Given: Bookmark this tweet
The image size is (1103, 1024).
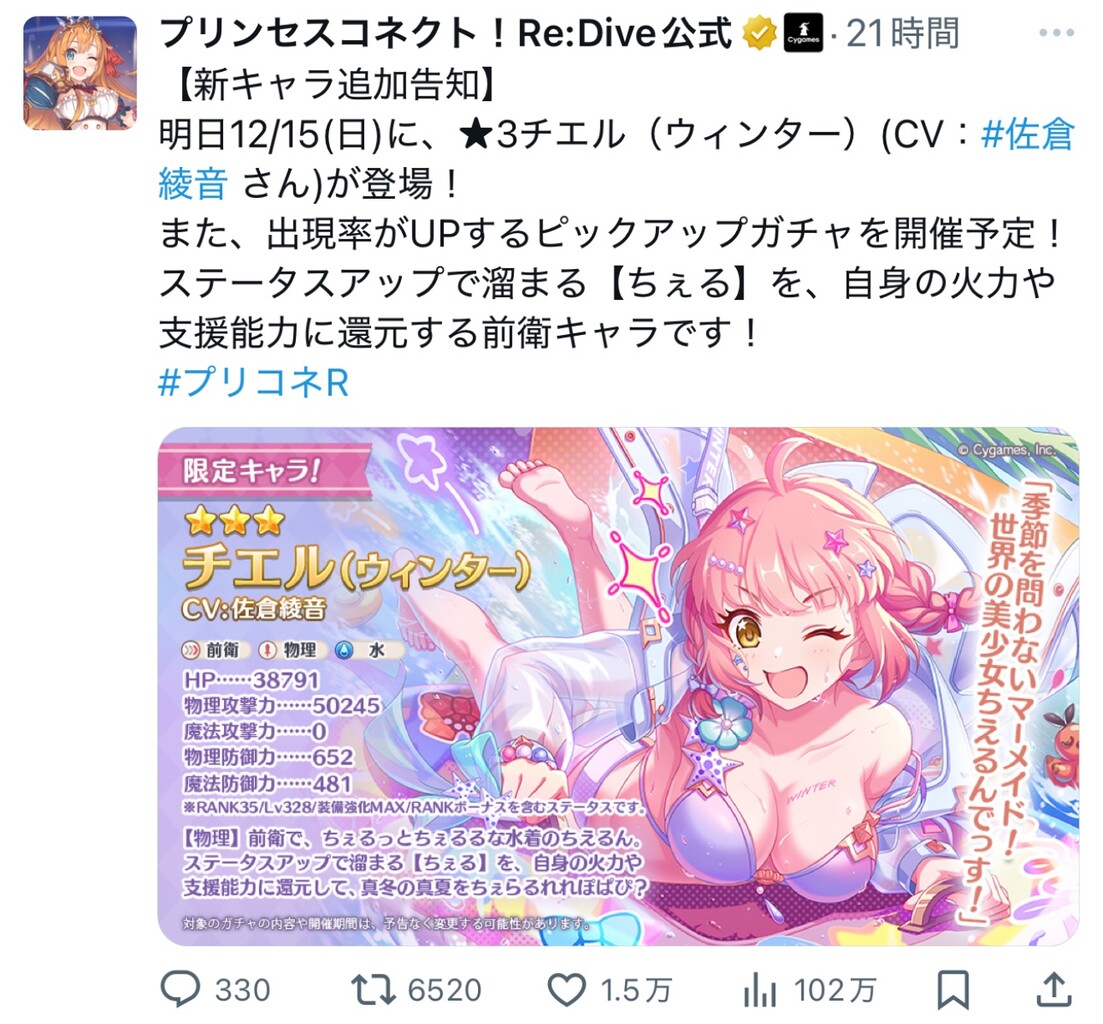Looking at the screenshot, I should click(x=952, y=990).
